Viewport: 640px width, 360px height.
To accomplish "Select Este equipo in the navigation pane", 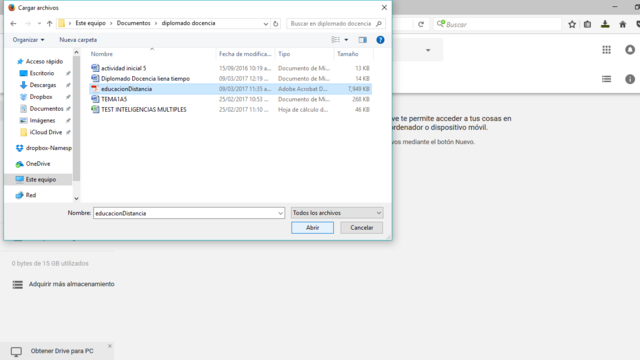I will tap(41, 179).
